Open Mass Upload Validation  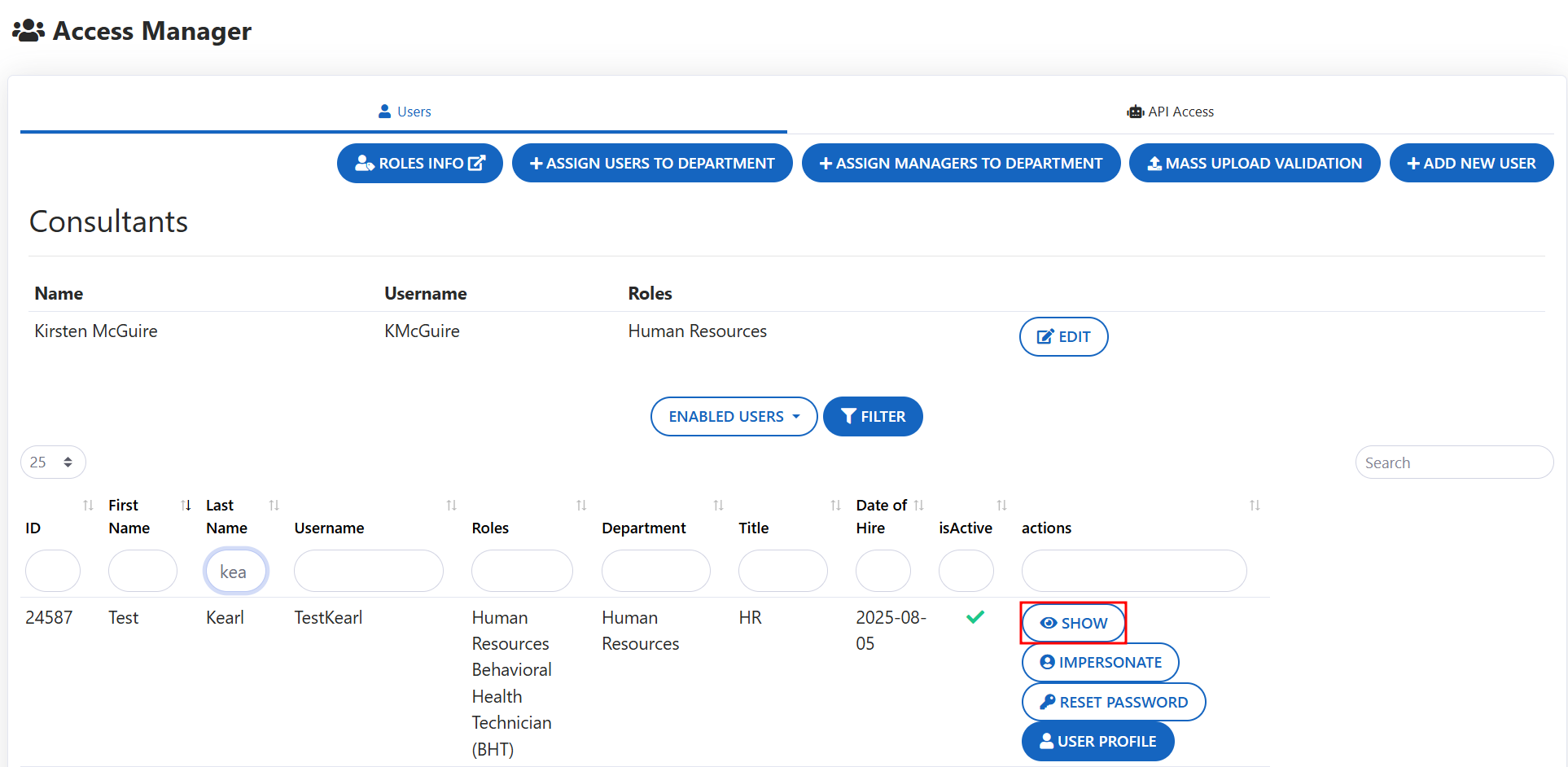1254,164
